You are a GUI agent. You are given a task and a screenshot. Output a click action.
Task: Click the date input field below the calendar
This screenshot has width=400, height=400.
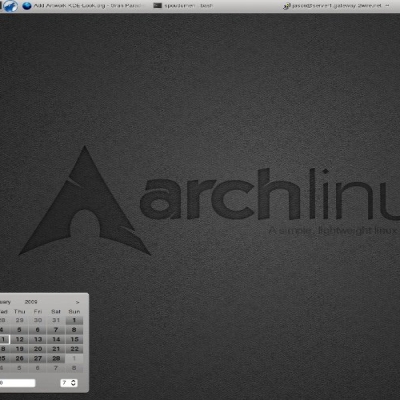click(17, 383)
